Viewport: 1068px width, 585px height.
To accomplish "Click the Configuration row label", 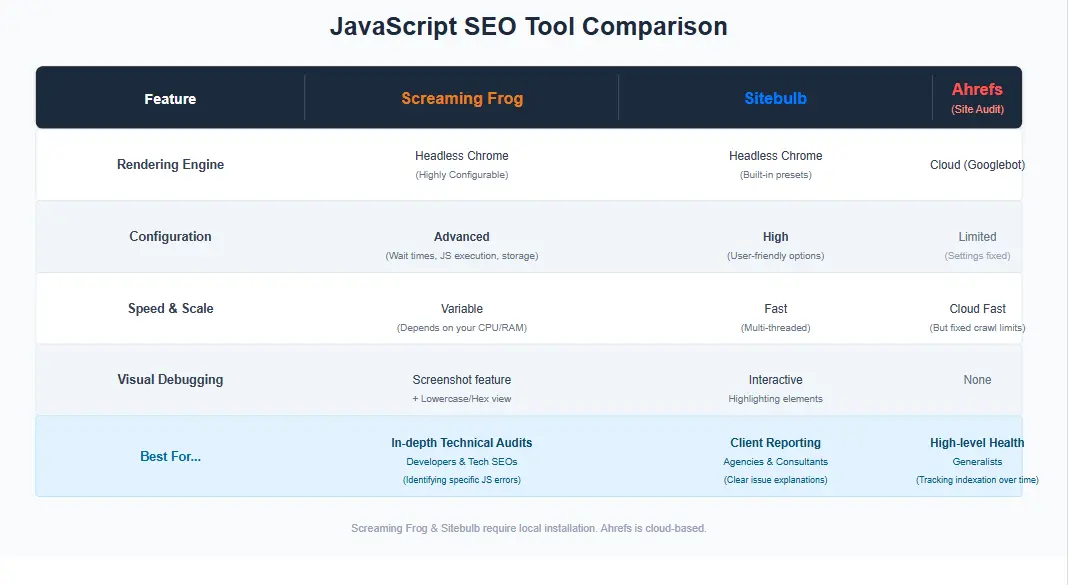I will pyautogui.click(x=170, y=236).
